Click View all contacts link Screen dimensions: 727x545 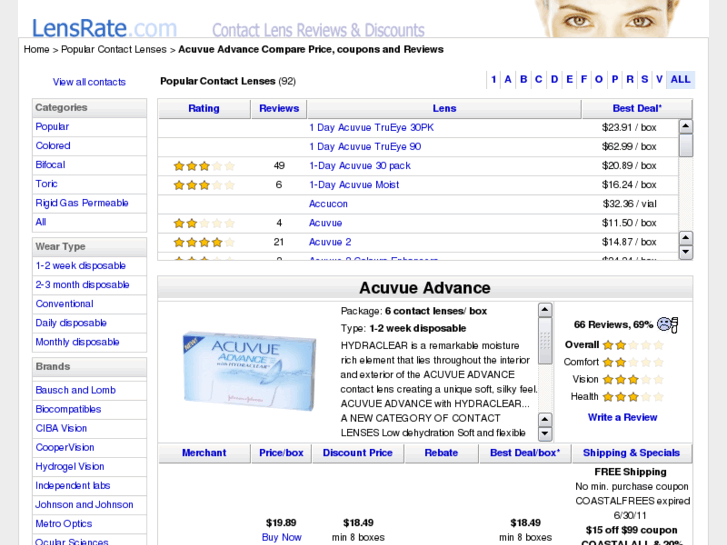tap(89, 82)
